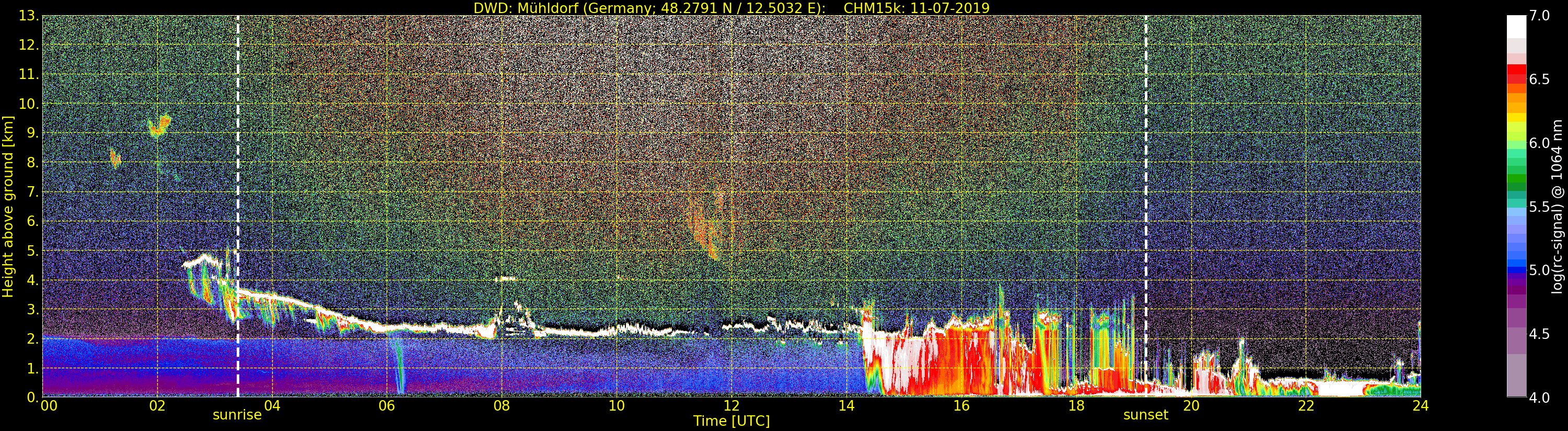Click the colorbar value '6.5'
The height and width of the screenshot is (431, 1568).
coord(1539,80)
